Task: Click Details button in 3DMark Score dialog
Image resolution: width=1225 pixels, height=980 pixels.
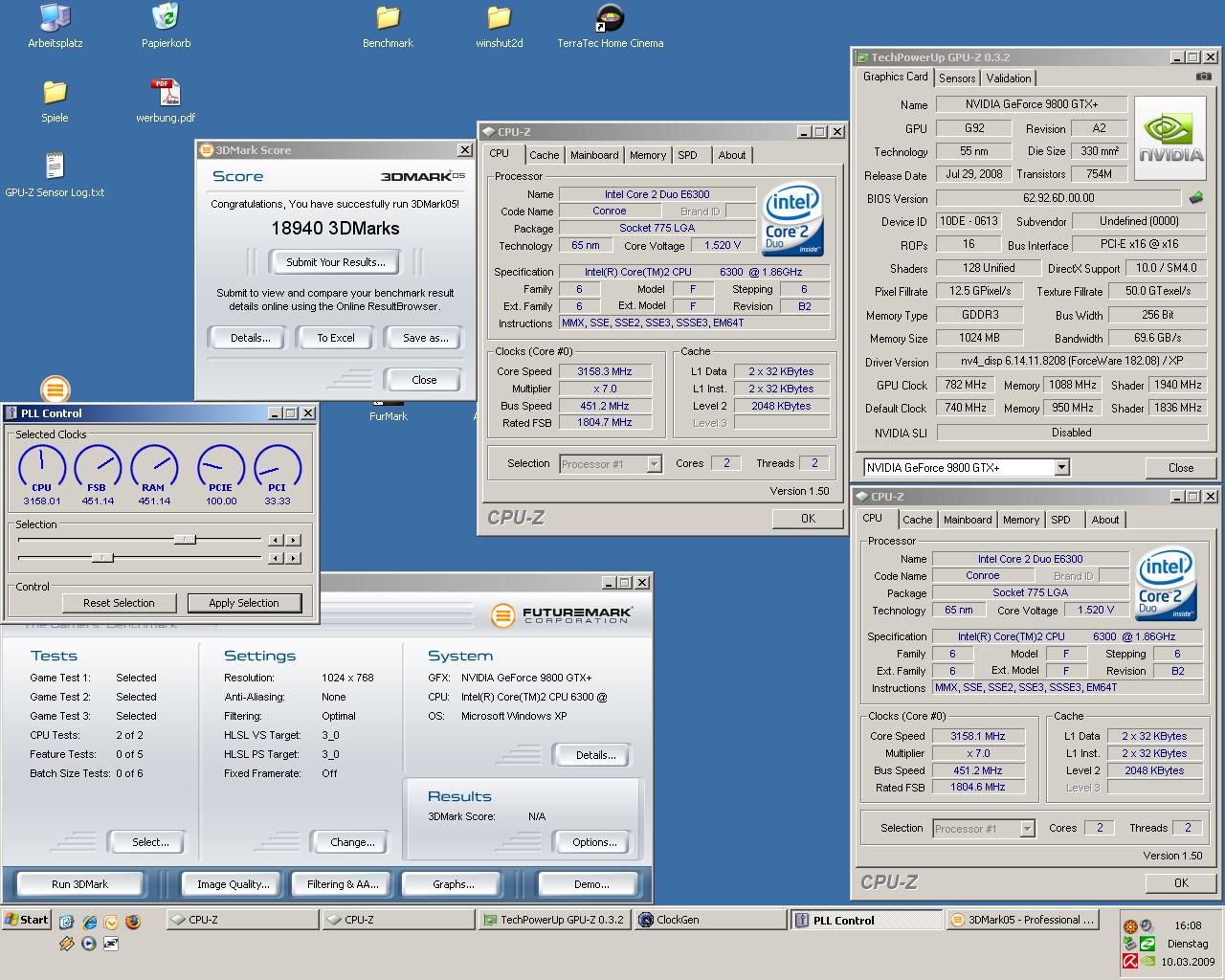Action: click(250, 338)
